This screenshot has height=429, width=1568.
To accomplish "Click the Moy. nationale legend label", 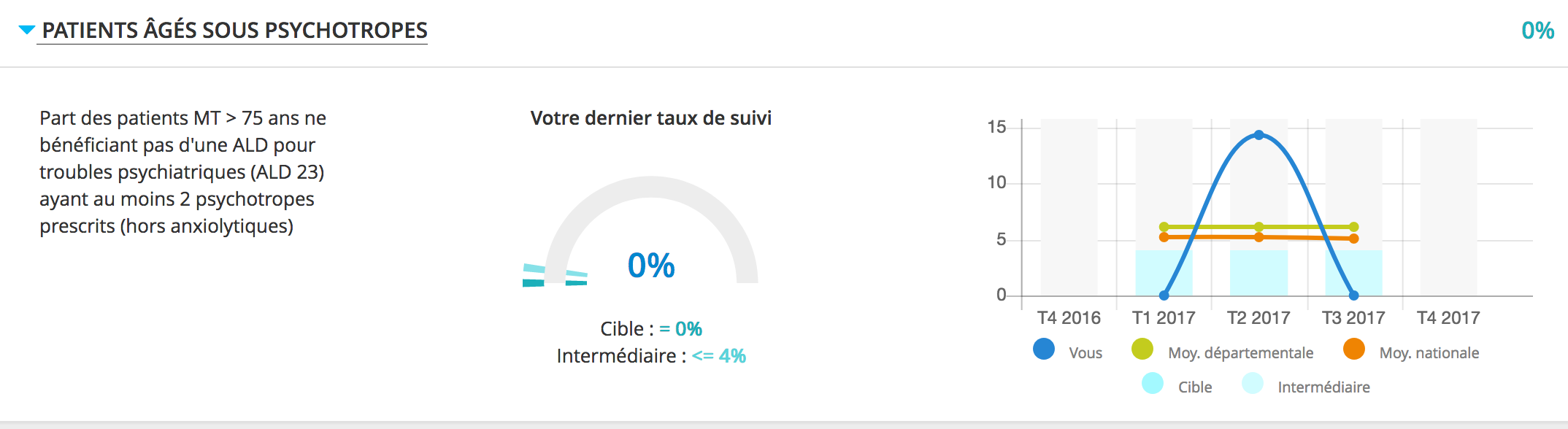I will coord(1429,353).
